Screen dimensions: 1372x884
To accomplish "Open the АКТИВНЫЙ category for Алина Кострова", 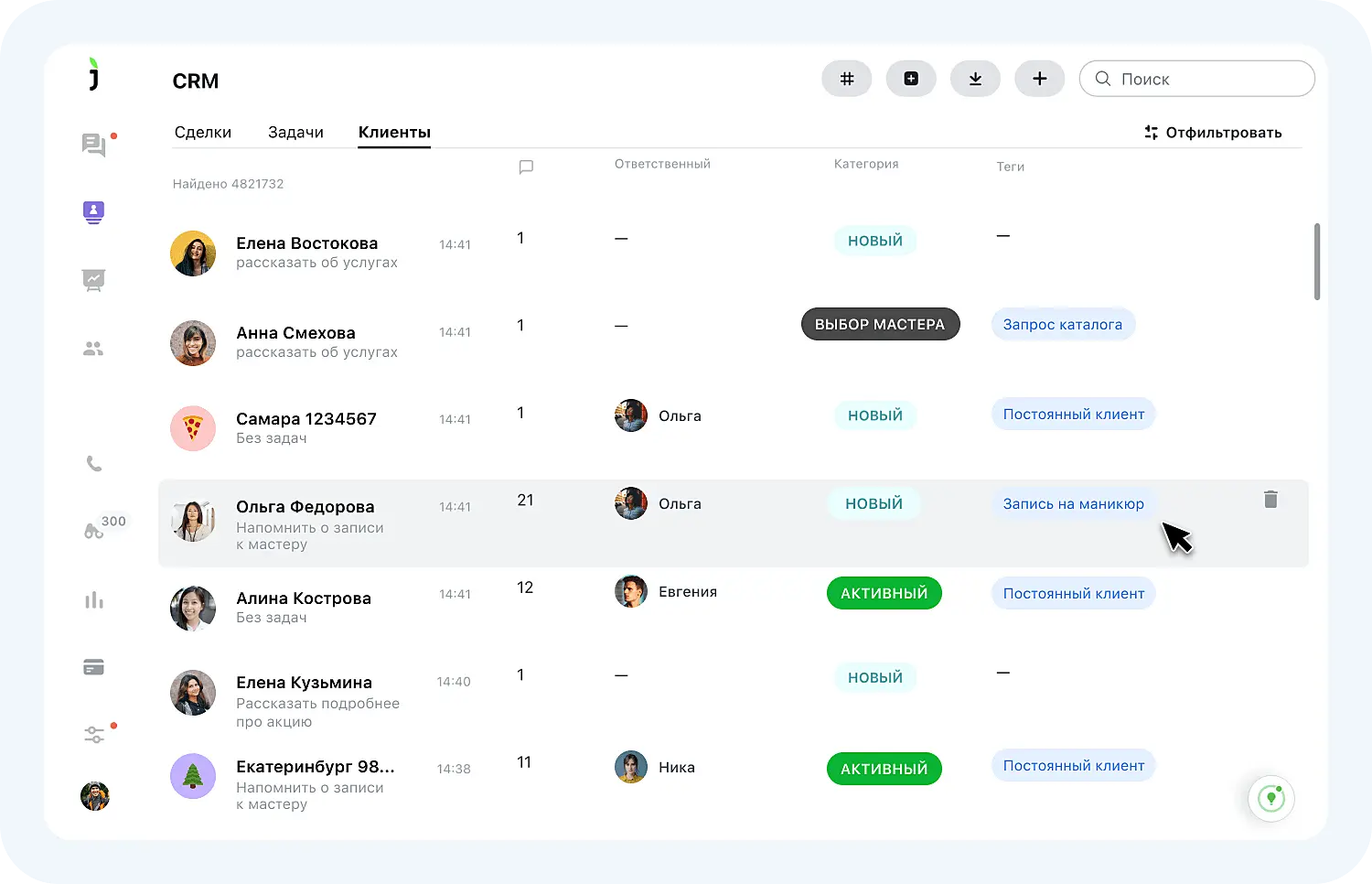I will point(884,593).
